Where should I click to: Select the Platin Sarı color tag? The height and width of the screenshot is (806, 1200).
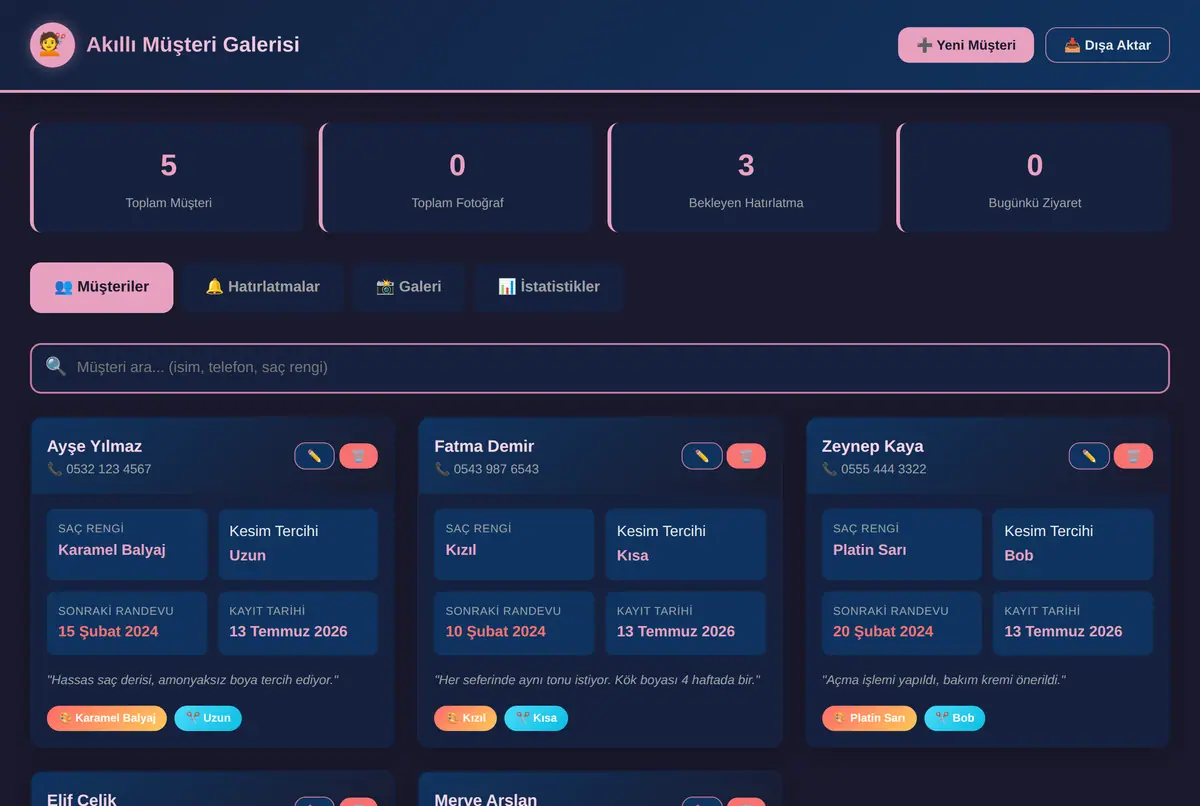[869, 718]
